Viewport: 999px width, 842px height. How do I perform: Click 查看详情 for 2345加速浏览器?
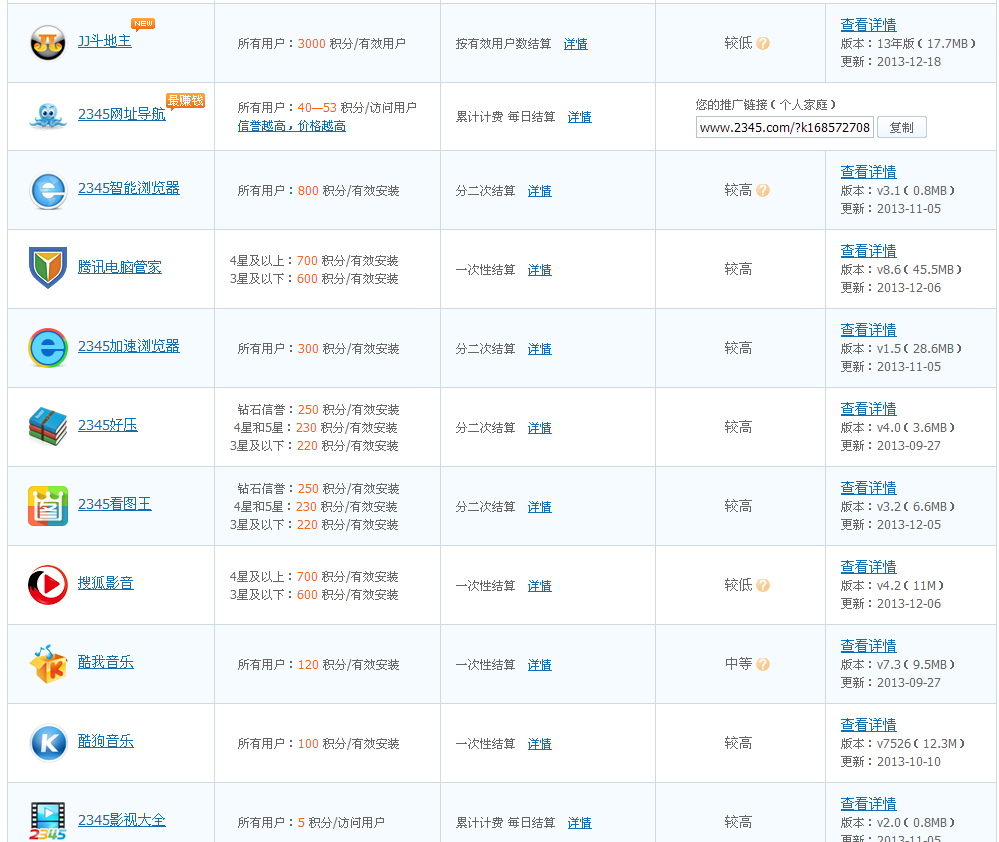point(868,330)
